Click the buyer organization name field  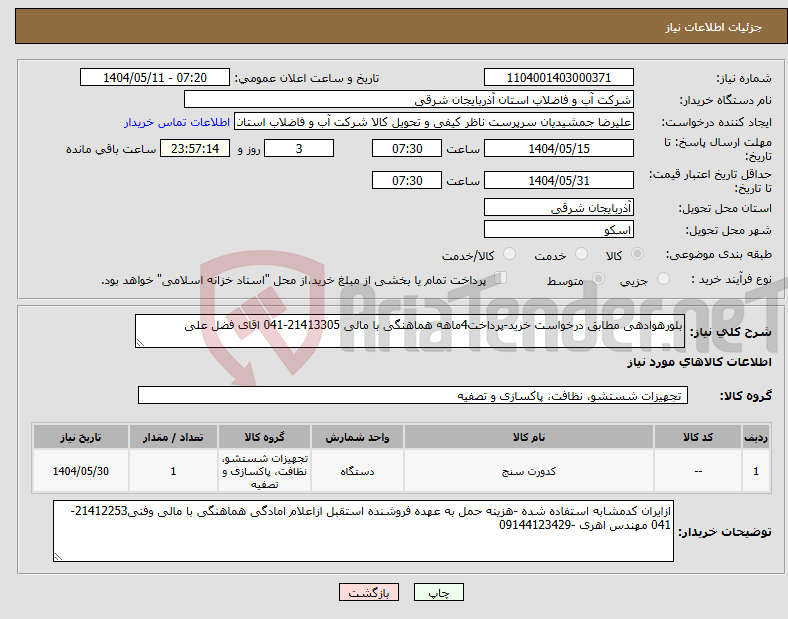[x=409, y=99]
